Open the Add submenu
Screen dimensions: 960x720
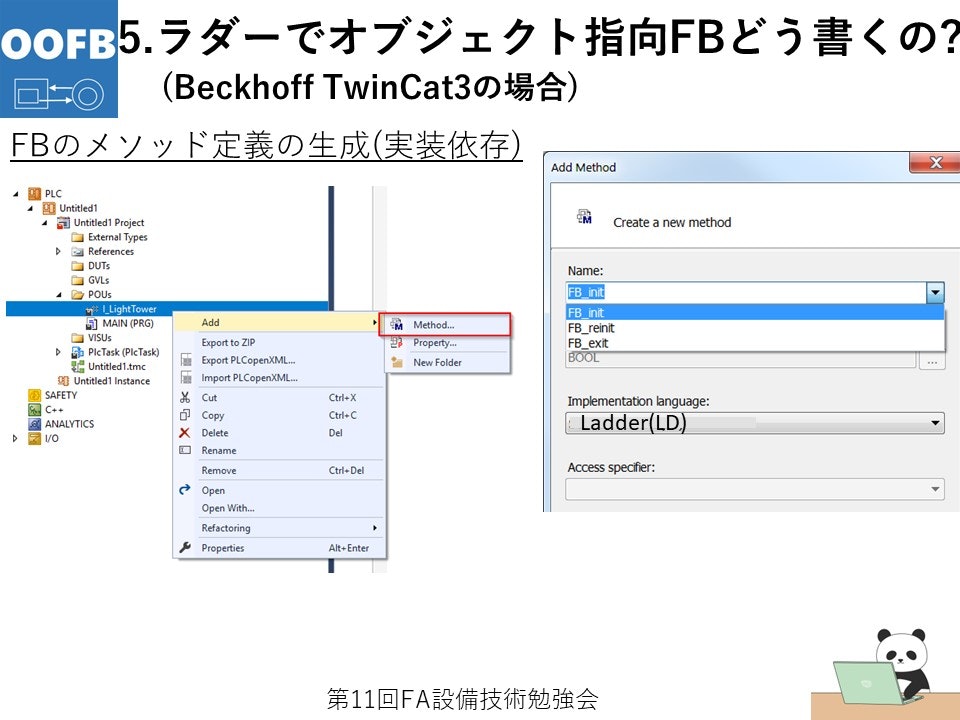point(277,322)
